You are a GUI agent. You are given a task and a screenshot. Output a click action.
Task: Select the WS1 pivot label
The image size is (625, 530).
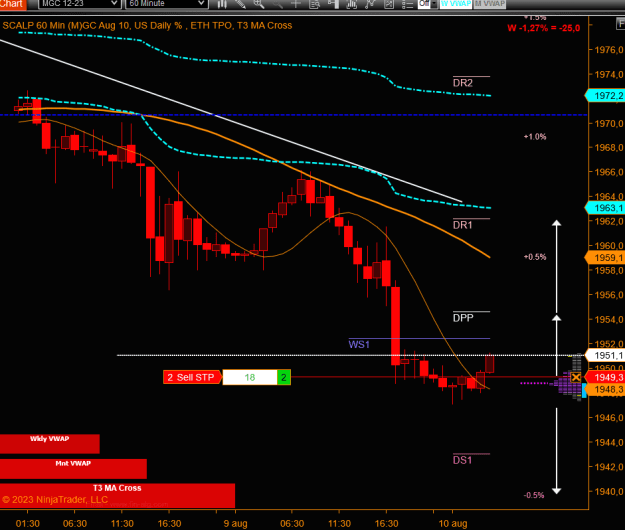(359, 344)
